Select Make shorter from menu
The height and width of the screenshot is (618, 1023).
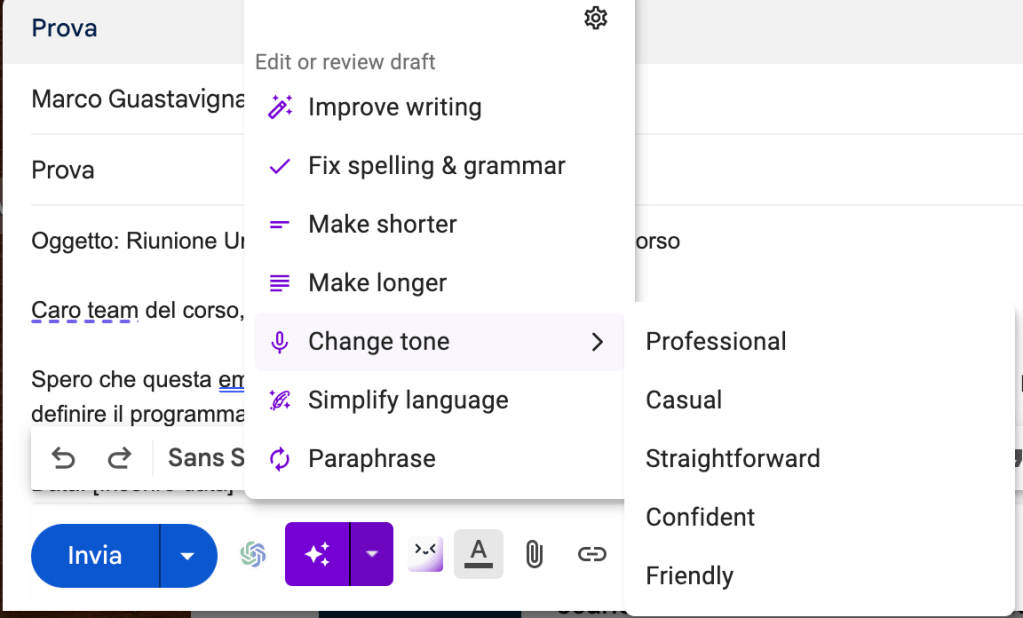(382, 225)
